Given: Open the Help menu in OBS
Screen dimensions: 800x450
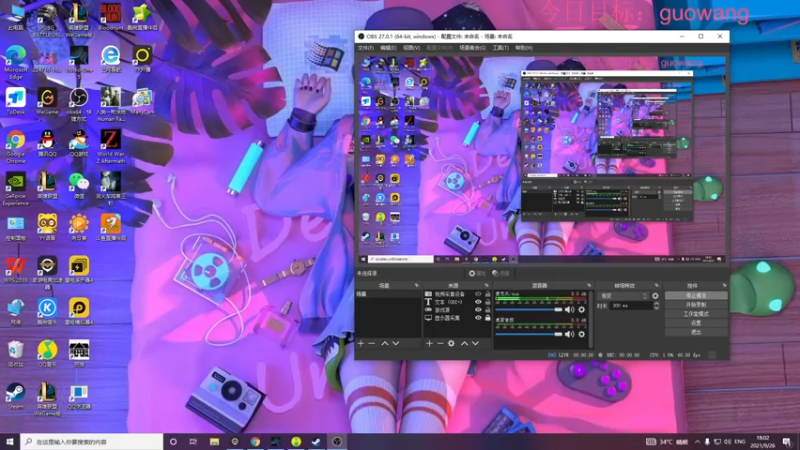Looking at the screenshot, I should pyautogui.click(x=523, y=48).
